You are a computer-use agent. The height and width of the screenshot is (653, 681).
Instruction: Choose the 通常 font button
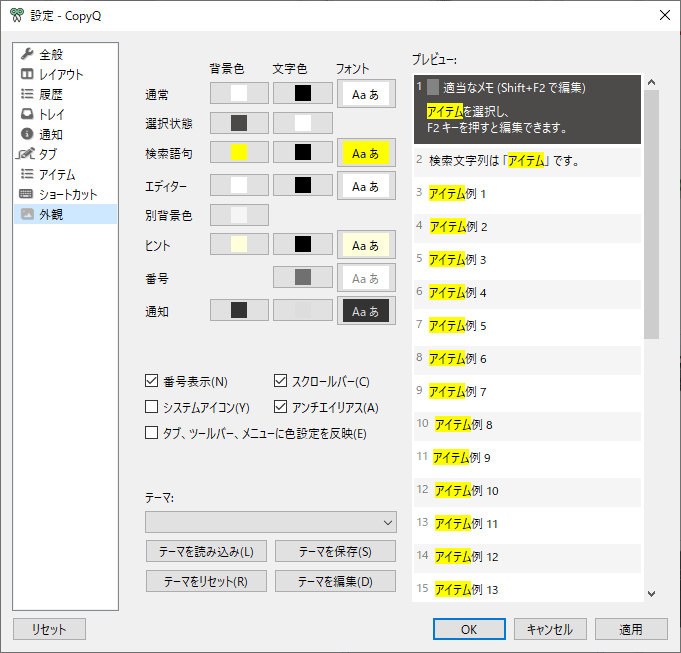click(366, 93)
